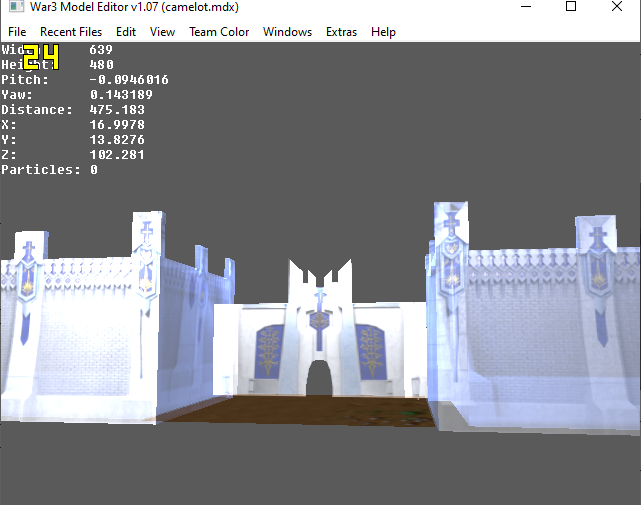Minimize the War3 Model Editor window

526,6
